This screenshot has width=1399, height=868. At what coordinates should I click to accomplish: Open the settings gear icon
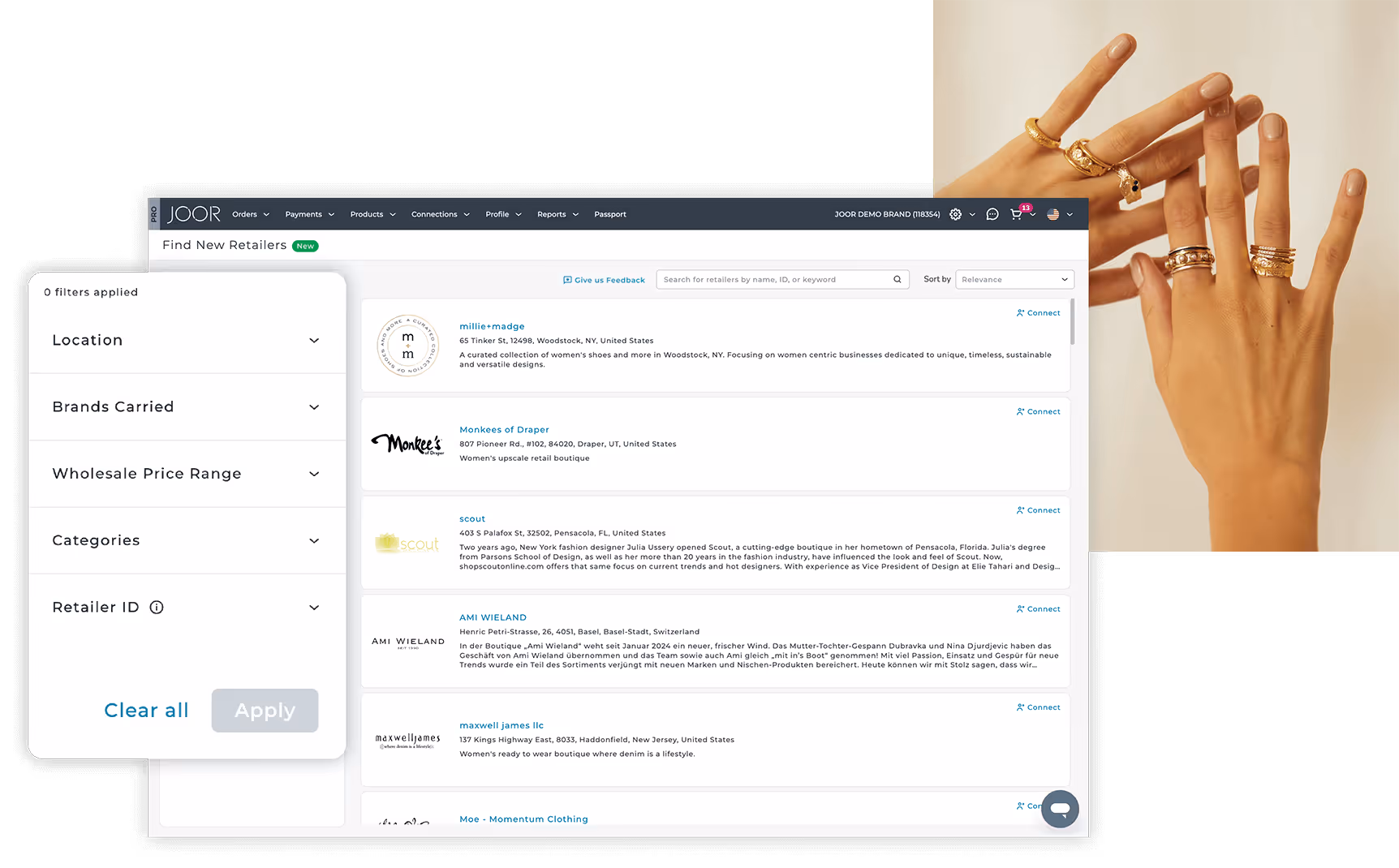click(x=955, y=214)
